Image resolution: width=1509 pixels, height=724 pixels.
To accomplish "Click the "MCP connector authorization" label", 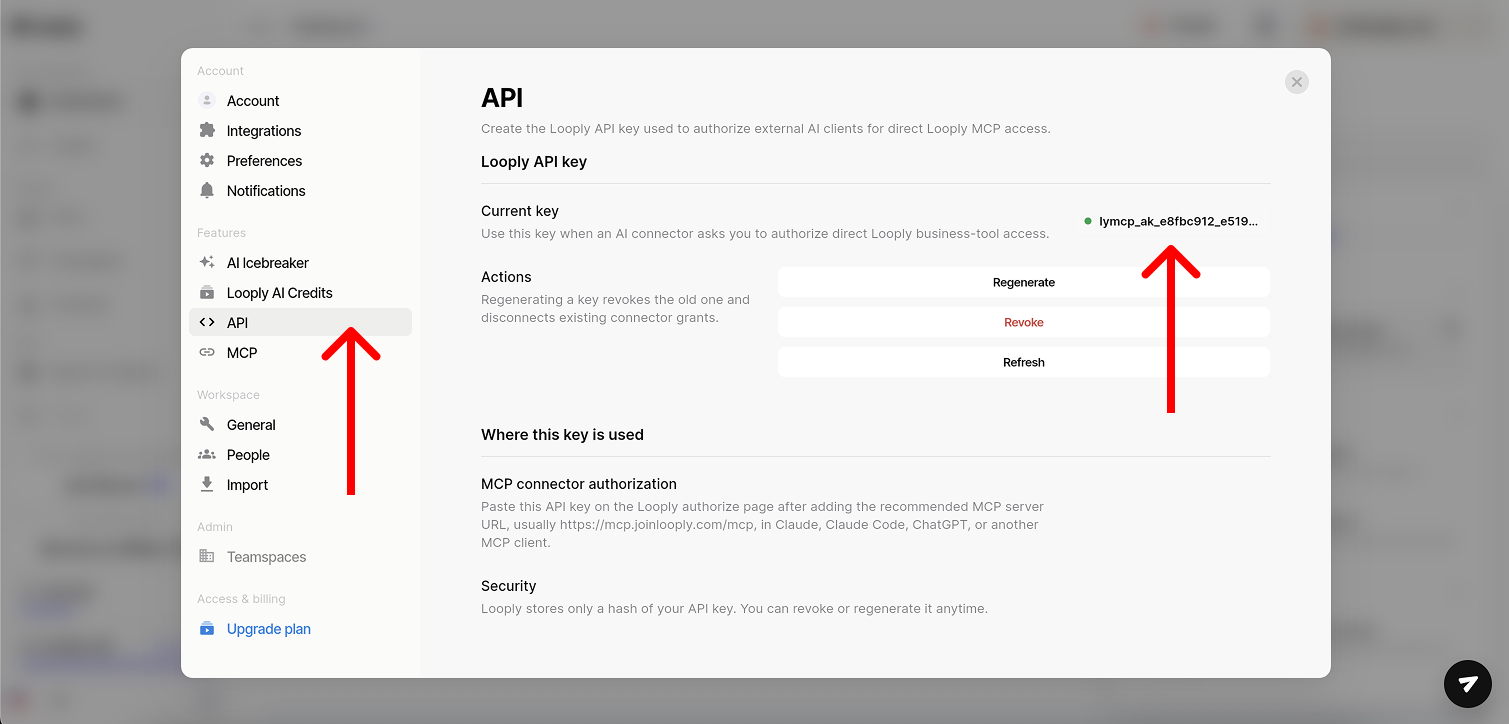I will (x=579, y=484).
